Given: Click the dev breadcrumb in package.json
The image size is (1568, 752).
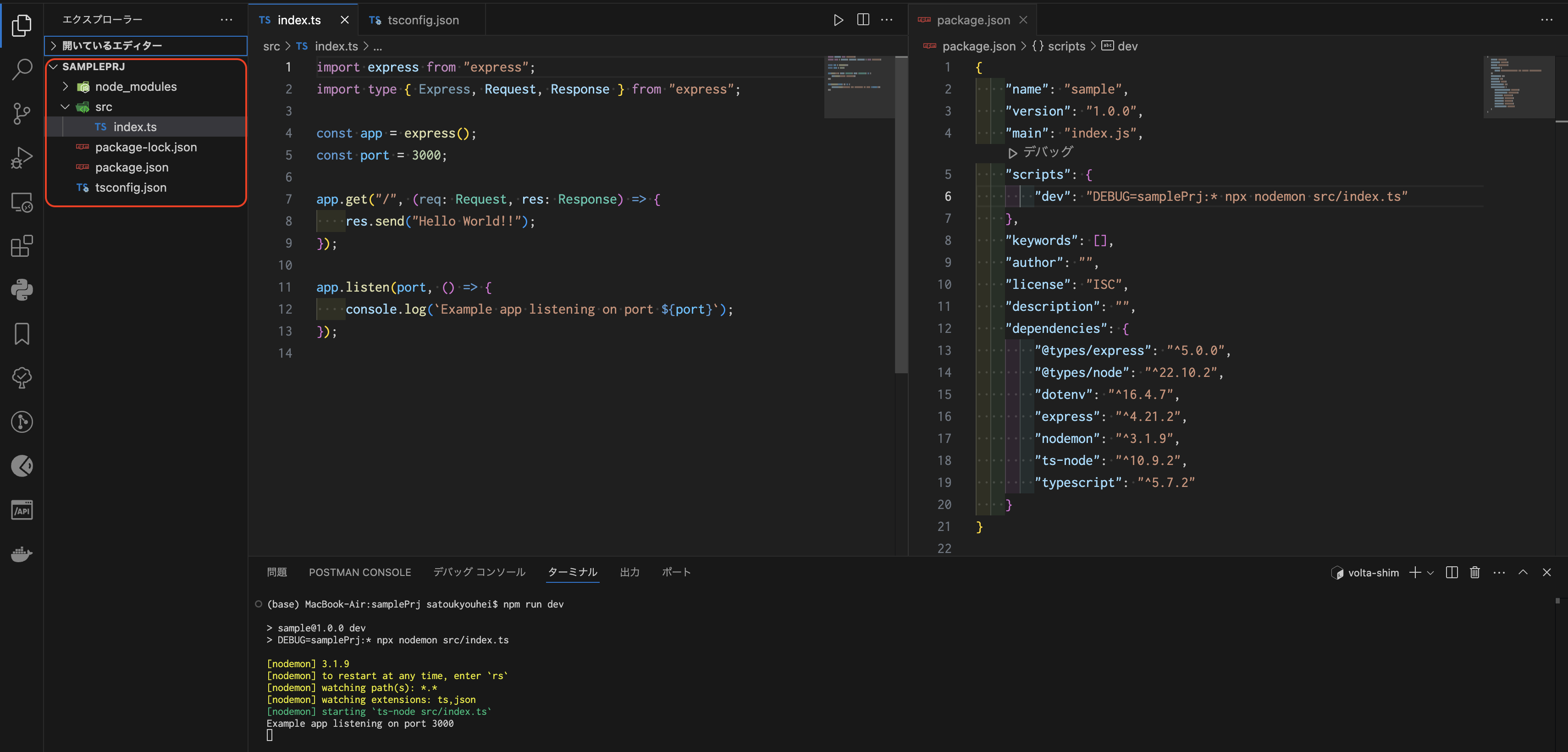Looking at the screenshot, I should point(1127,46).
